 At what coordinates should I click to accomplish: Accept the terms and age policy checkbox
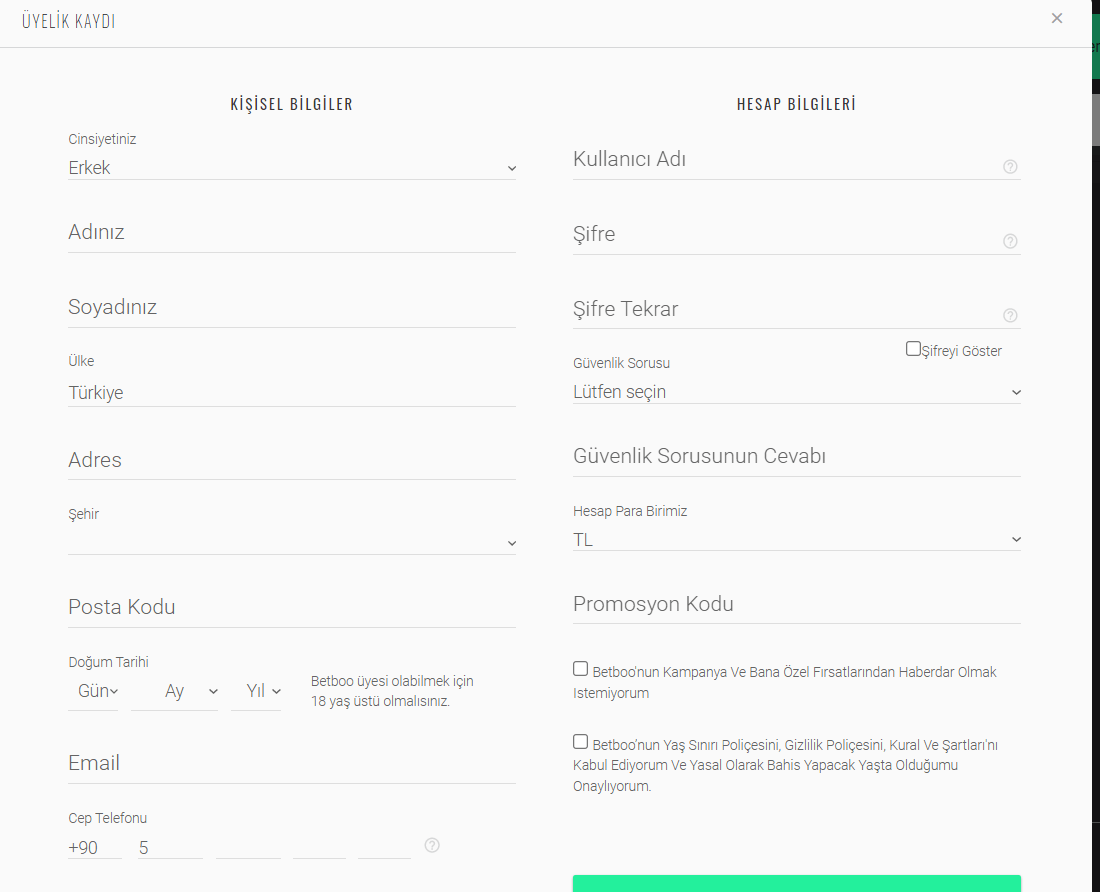581,742
